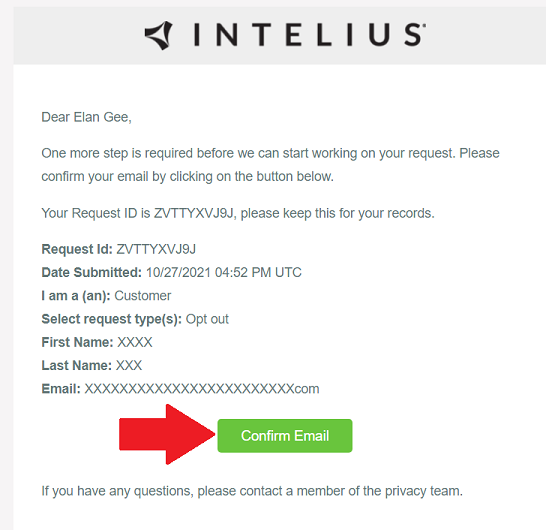Click the First Name field value
The image size is (546, 530).
pos(135,342)
